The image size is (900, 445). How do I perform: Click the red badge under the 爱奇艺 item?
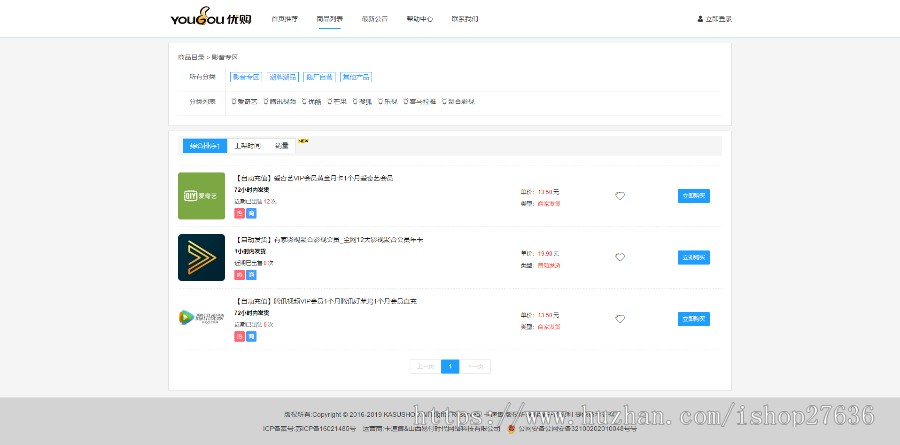pyautogui.click(x=239, y=214)
